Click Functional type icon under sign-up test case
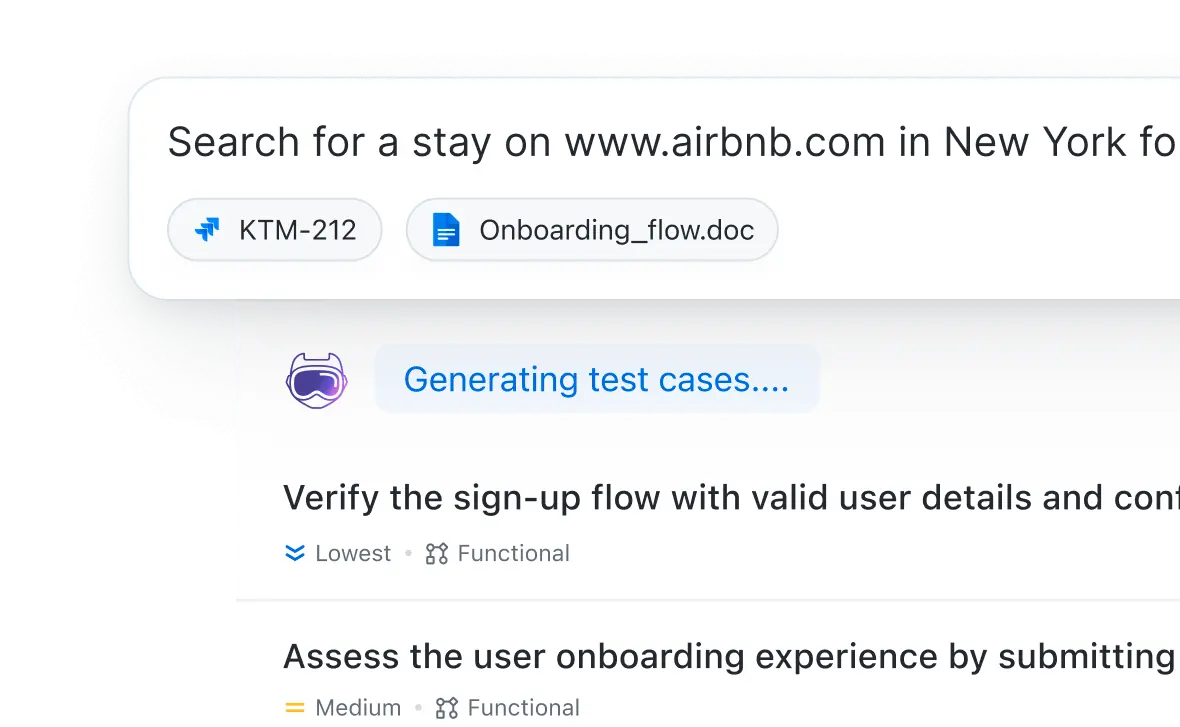Image resolution: width=1180 pixels, height=727 pixels. click(436, 553)
